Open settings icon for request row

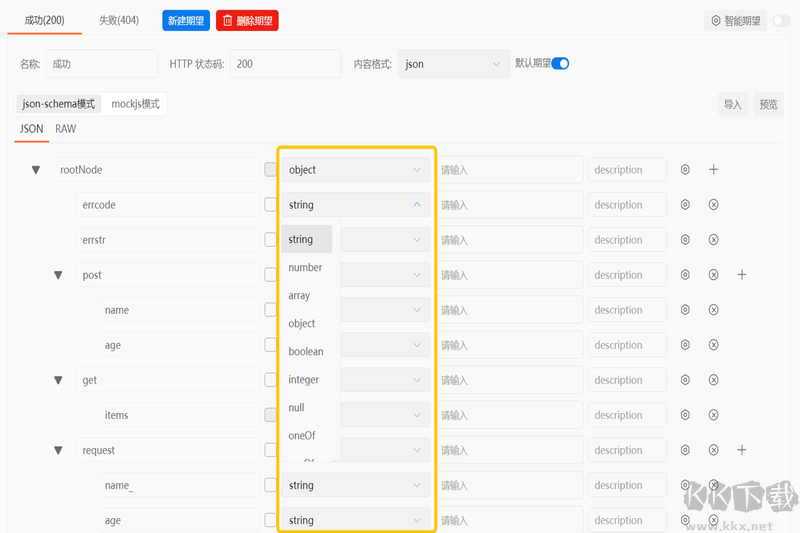point(685,450)
